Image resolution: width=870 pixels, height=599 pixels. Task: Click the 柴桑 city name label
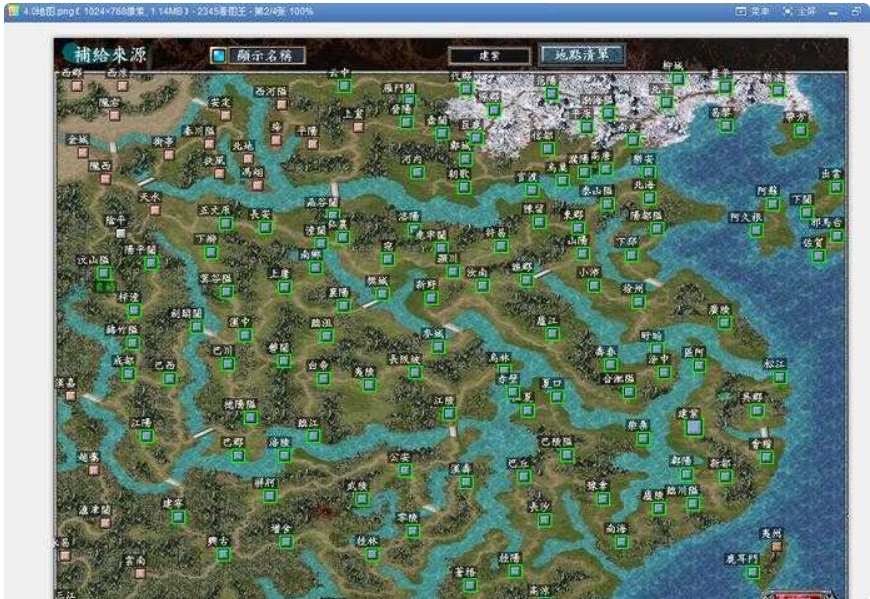(638, 425)
